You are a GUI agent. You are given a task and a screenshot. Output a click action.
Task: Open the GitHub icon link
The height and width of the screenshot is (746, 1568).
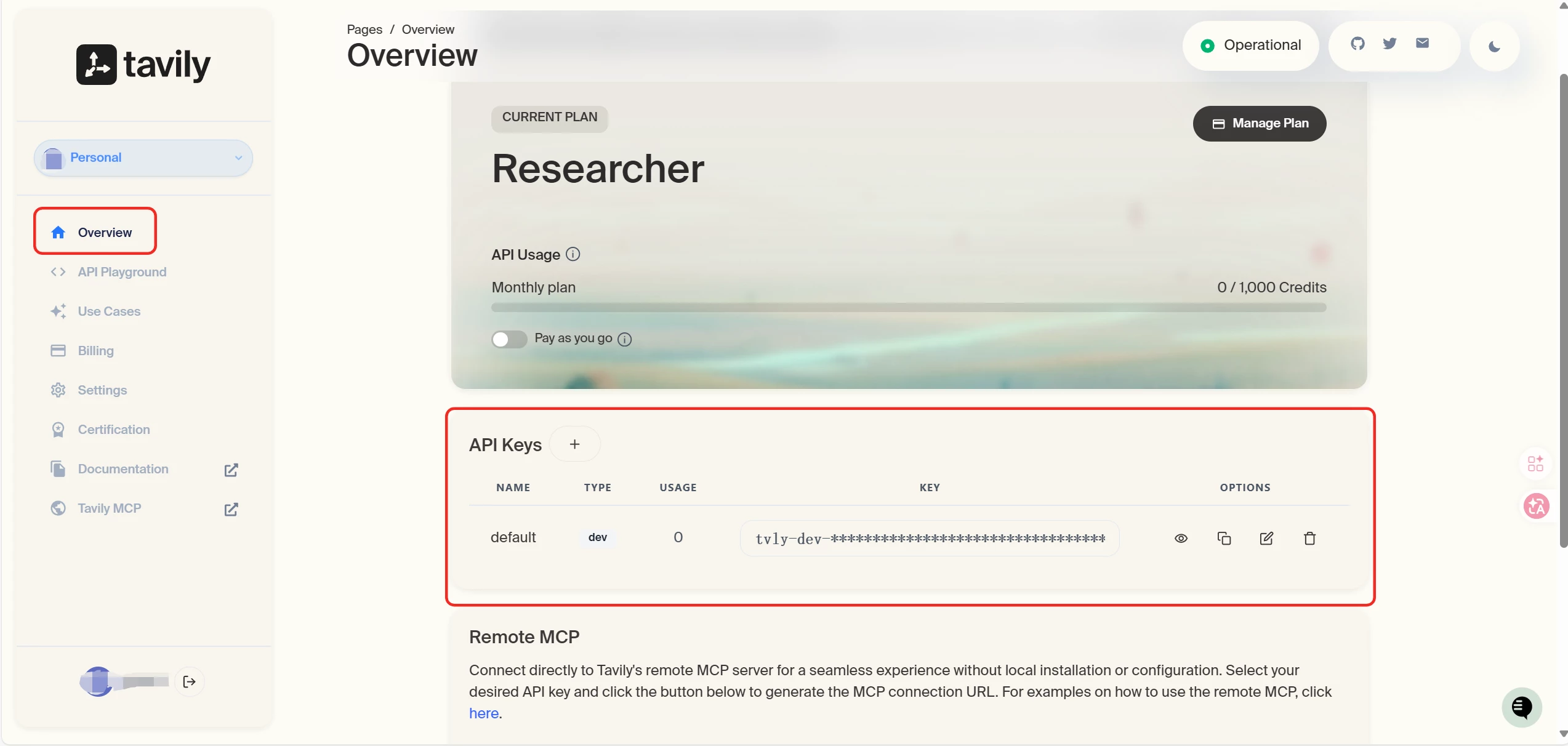point(1357,44)
